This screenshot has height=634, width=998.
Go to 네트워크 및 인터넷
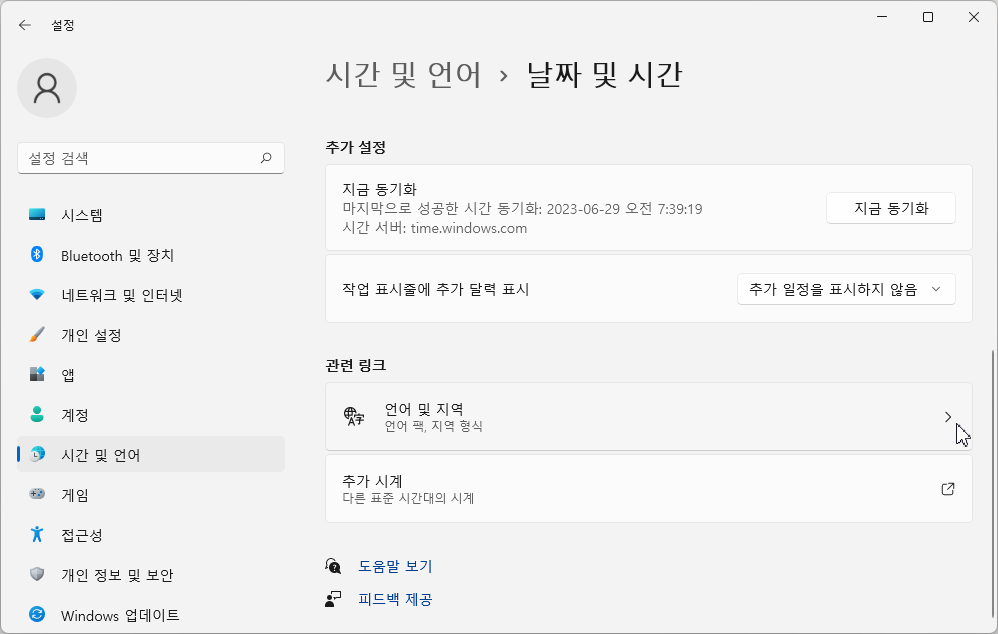[x=151, y=295]
